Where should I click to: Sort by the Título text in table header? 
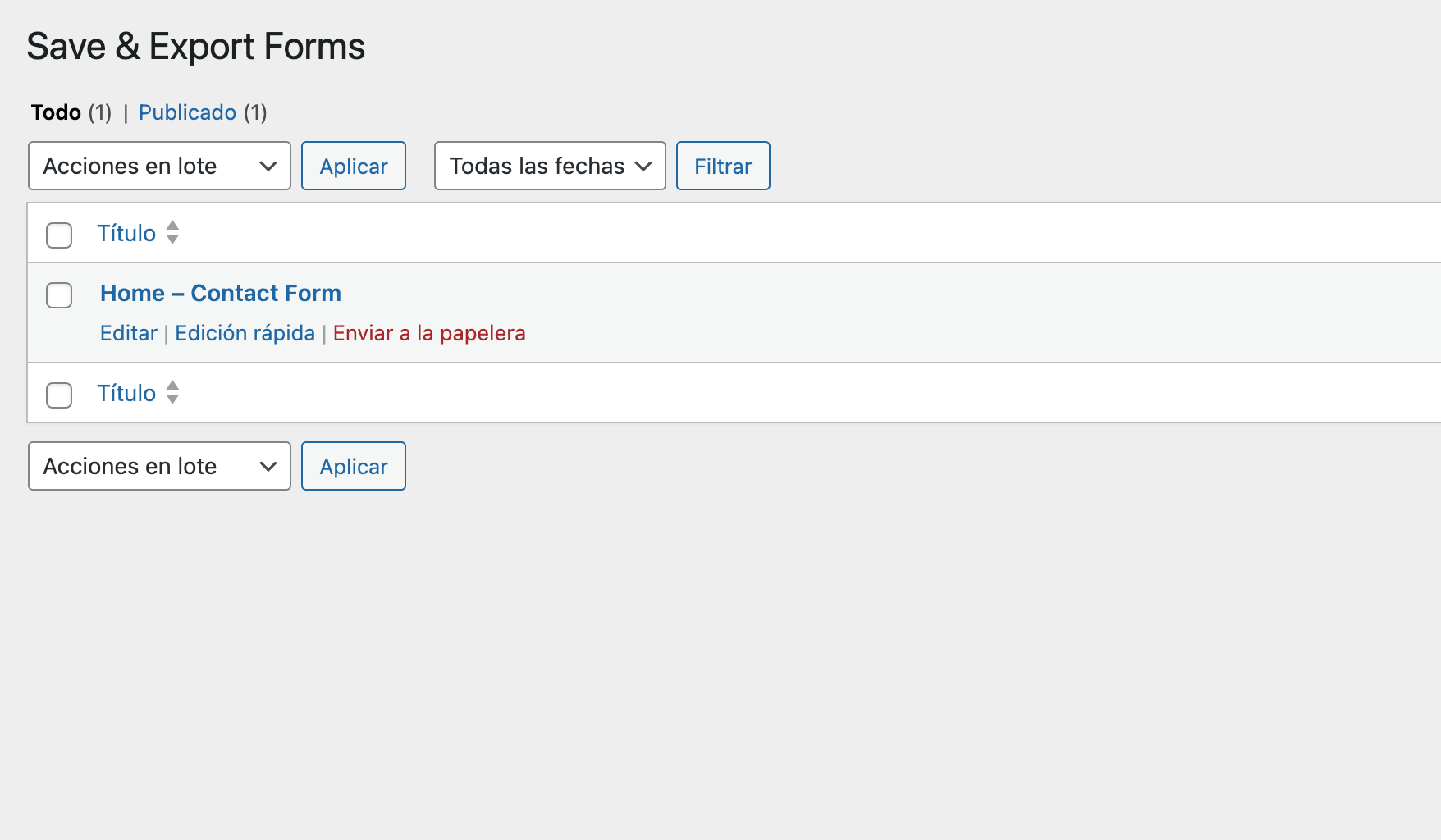(x=126, y=233)
